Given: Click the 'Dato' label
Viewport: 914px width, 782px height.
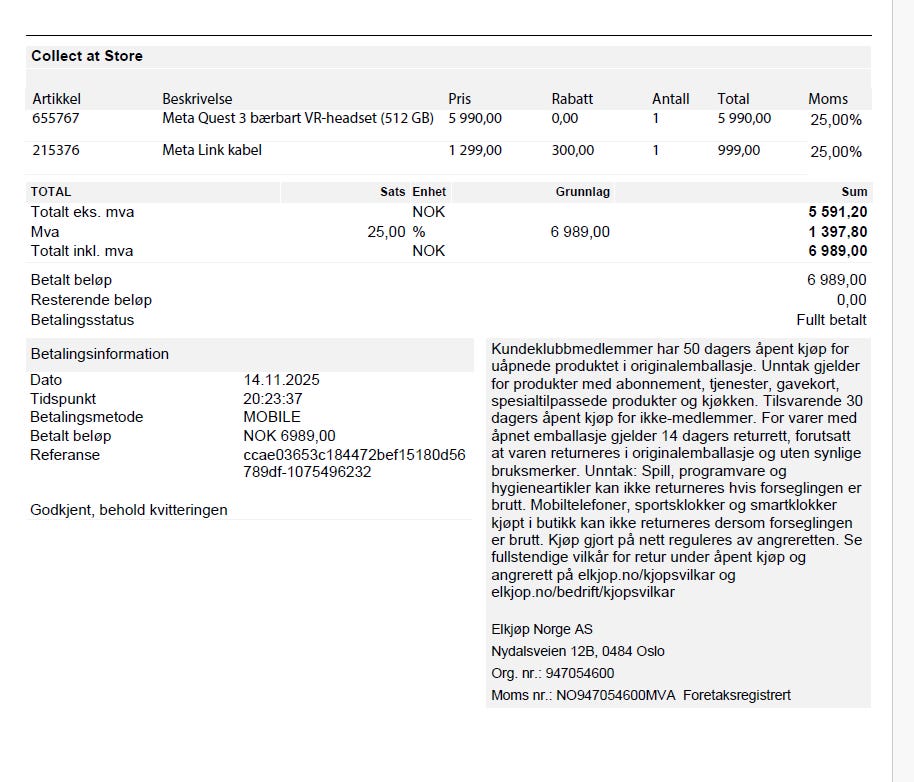Looking at the screenshot, I should point(46,380).
